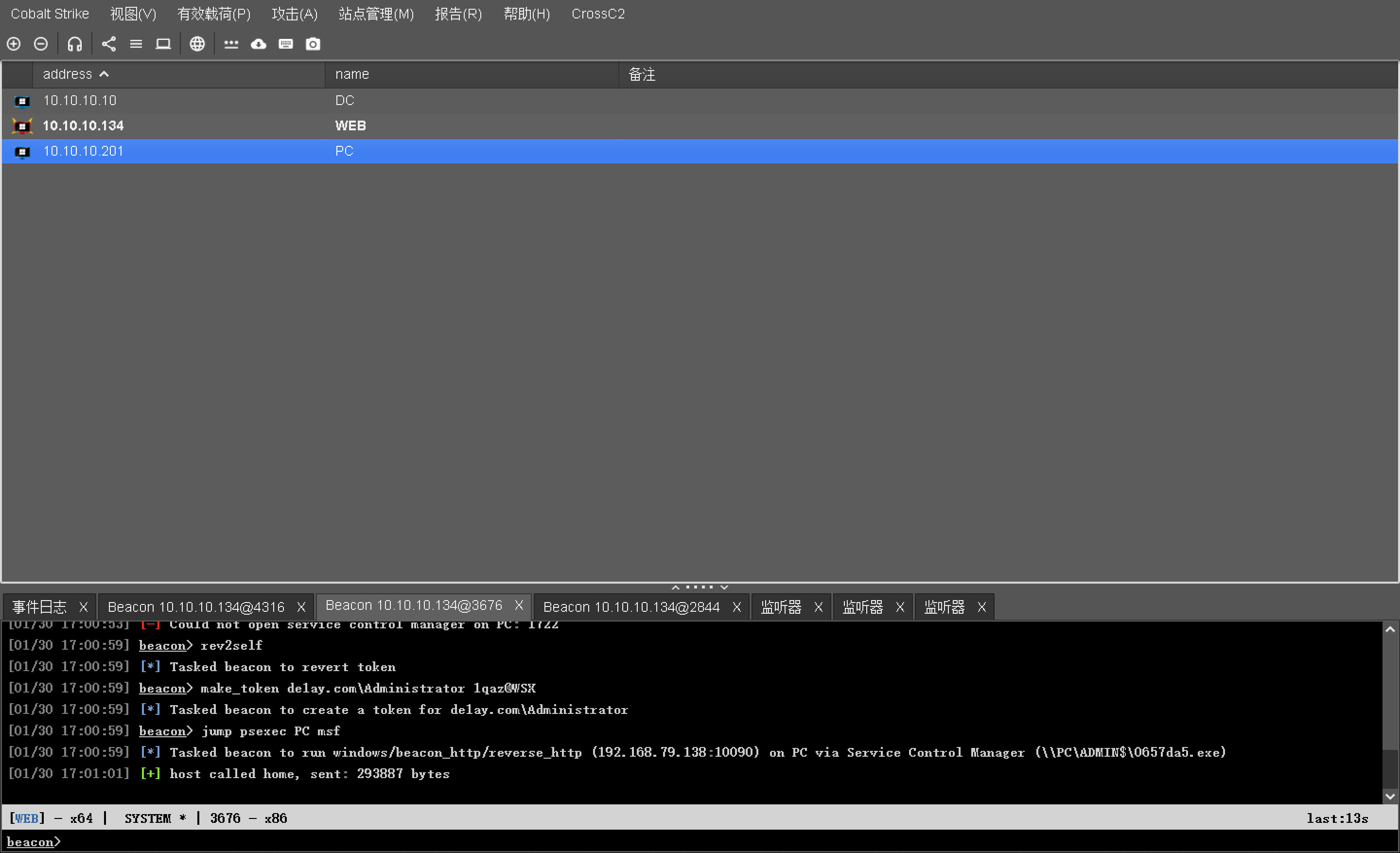Open the 站点管理(M) menu
1400x853 pixels.
pyautogui.click(x=376, y=14)
